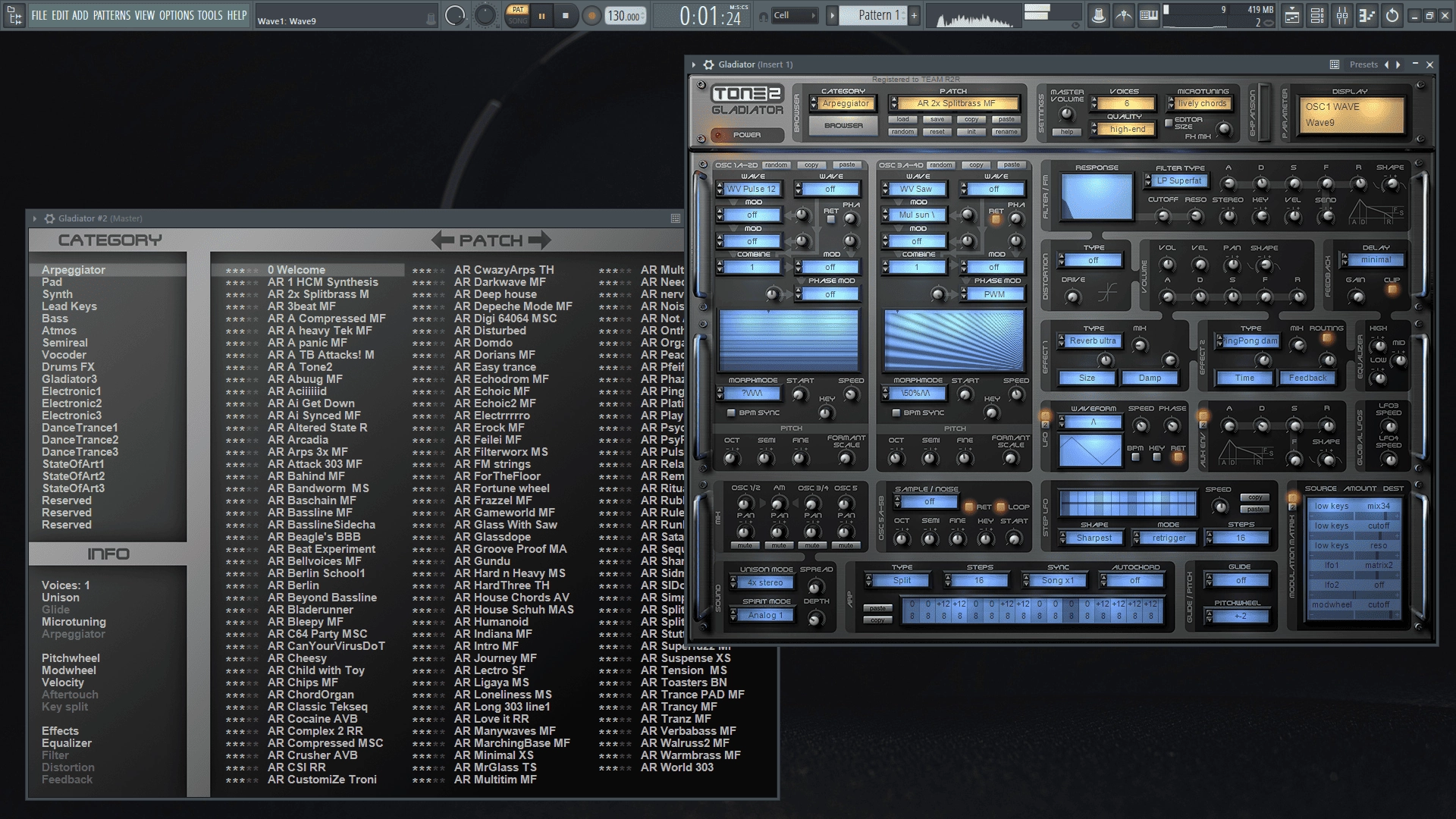Click the main tempo knob in toolbar

(486, 15)
